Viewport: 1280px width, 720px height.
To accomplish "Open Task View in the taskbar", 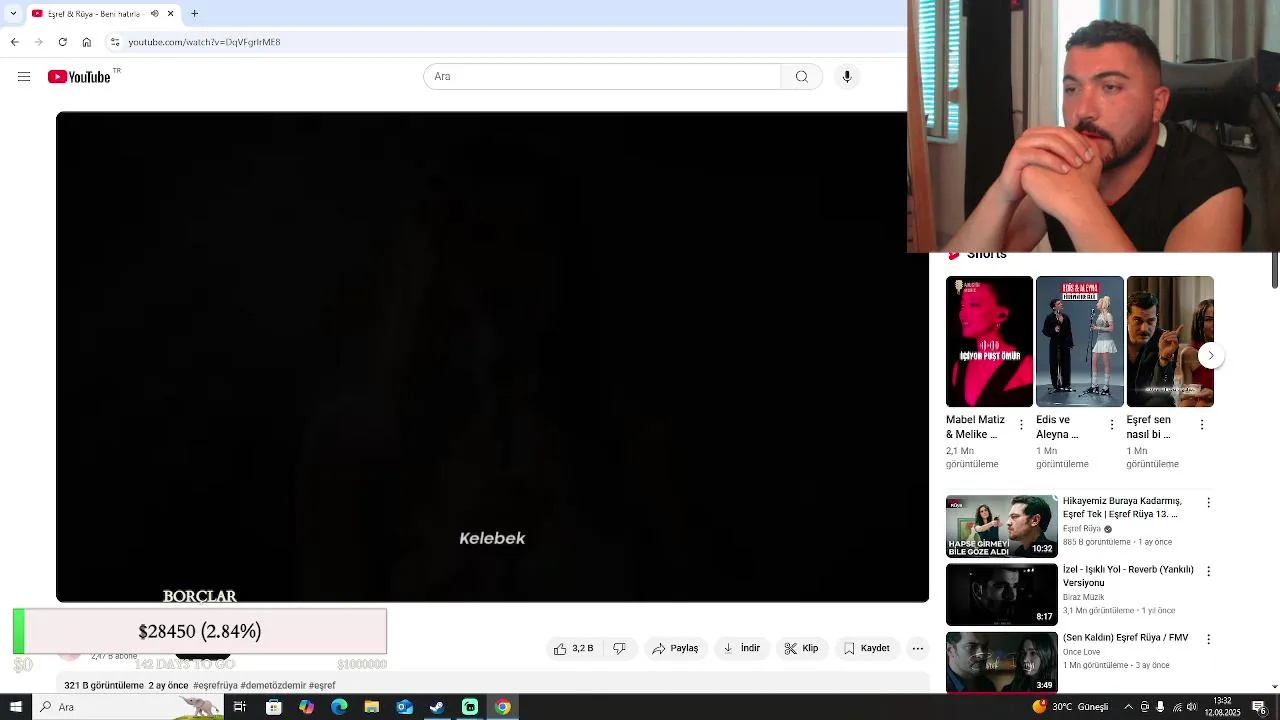I will 240,707.
